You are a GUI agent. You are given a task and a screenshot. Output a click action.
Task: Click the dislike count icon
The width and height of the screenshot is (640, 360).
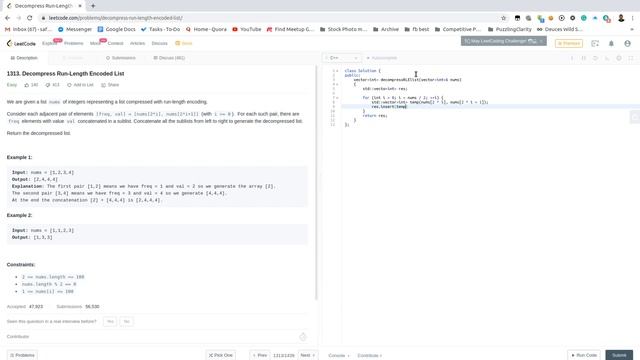48,85
